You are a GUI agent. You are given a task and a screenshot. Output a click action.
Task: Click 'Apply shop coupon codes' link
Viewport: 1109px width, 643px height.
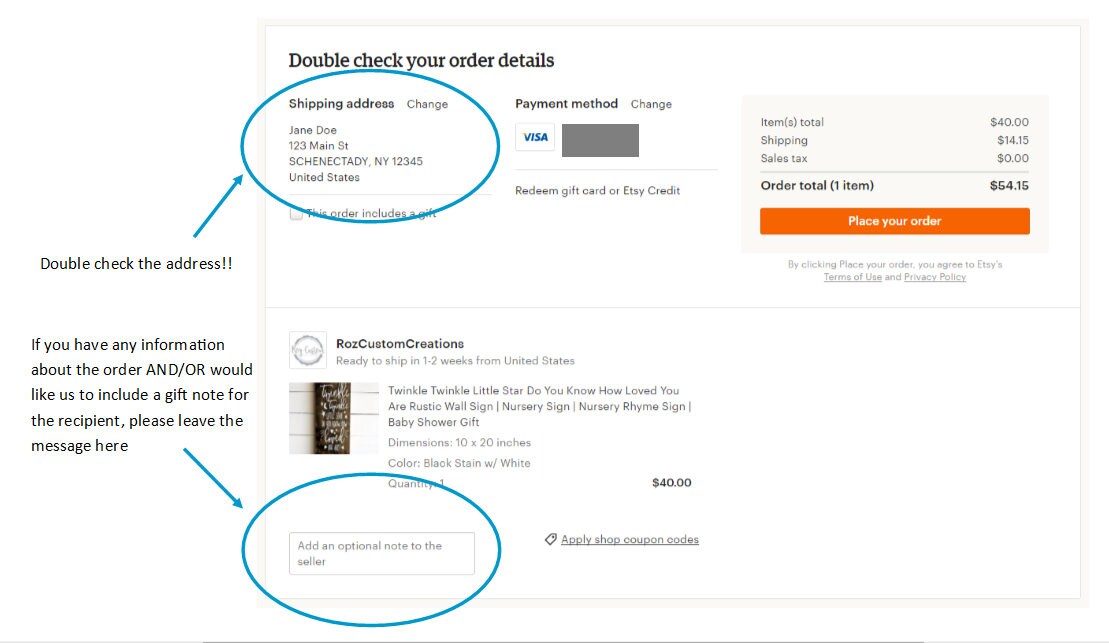coord(629,540)
